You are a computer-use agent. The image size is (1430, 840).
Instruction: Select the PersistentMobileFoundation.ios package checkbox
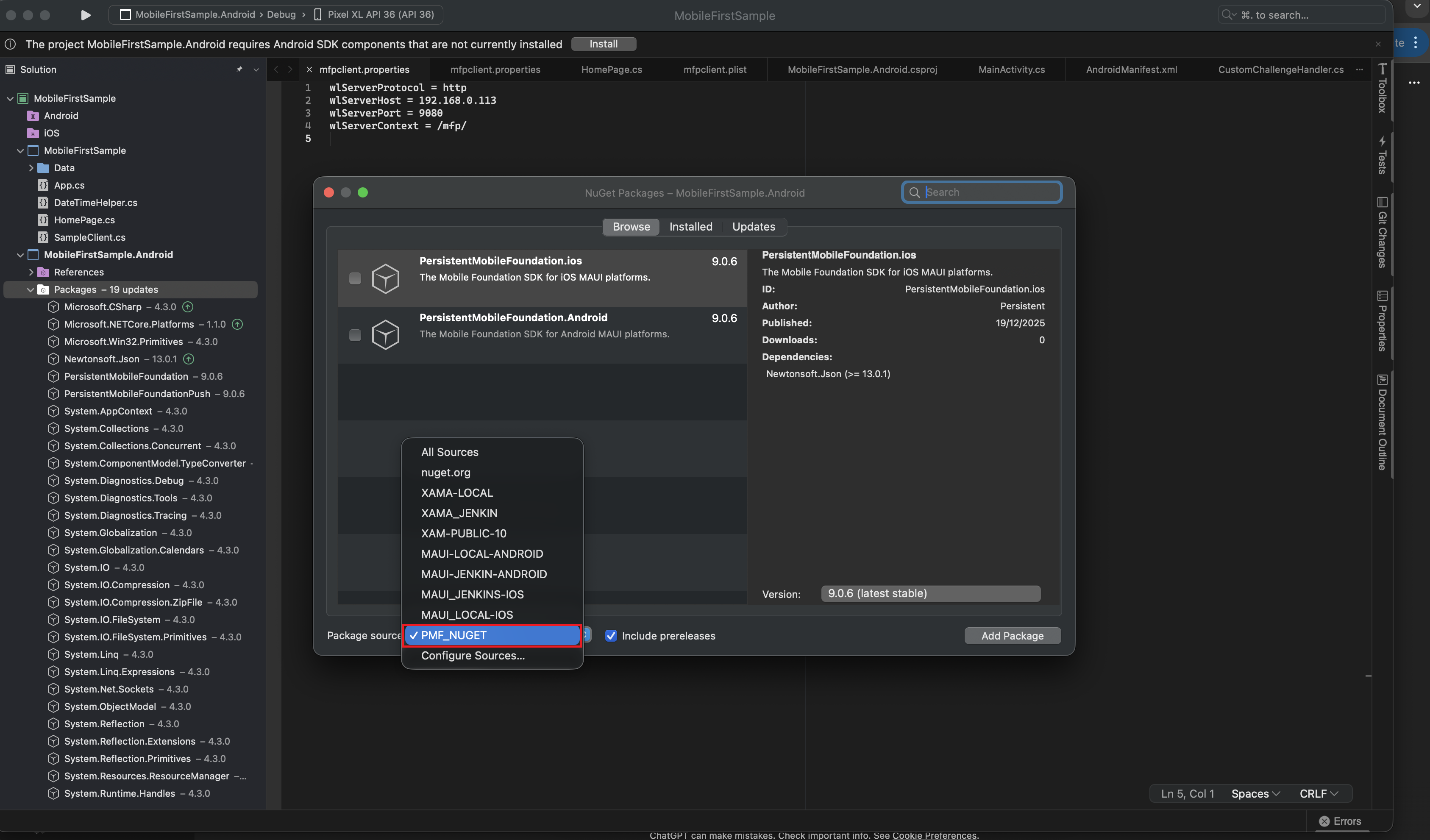click(x=355, y=279)
